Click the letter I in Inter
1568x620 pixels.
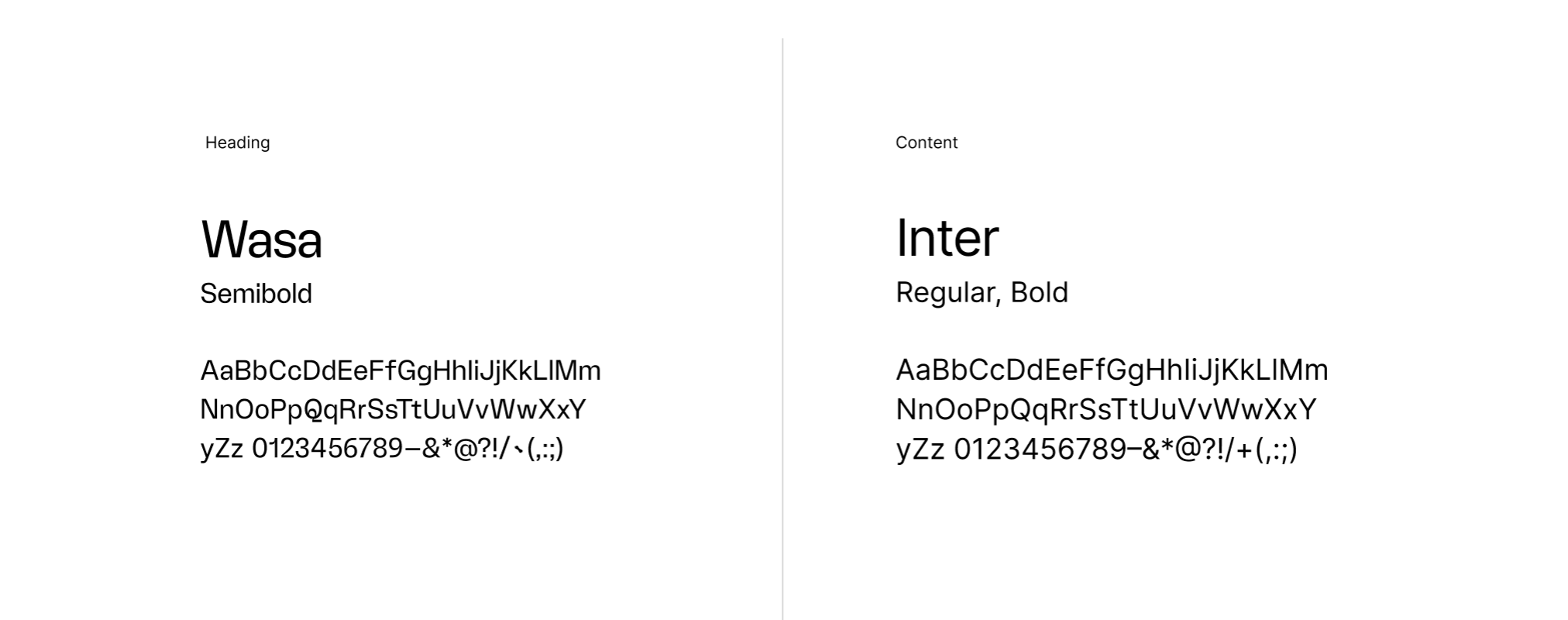coord(902,237)
